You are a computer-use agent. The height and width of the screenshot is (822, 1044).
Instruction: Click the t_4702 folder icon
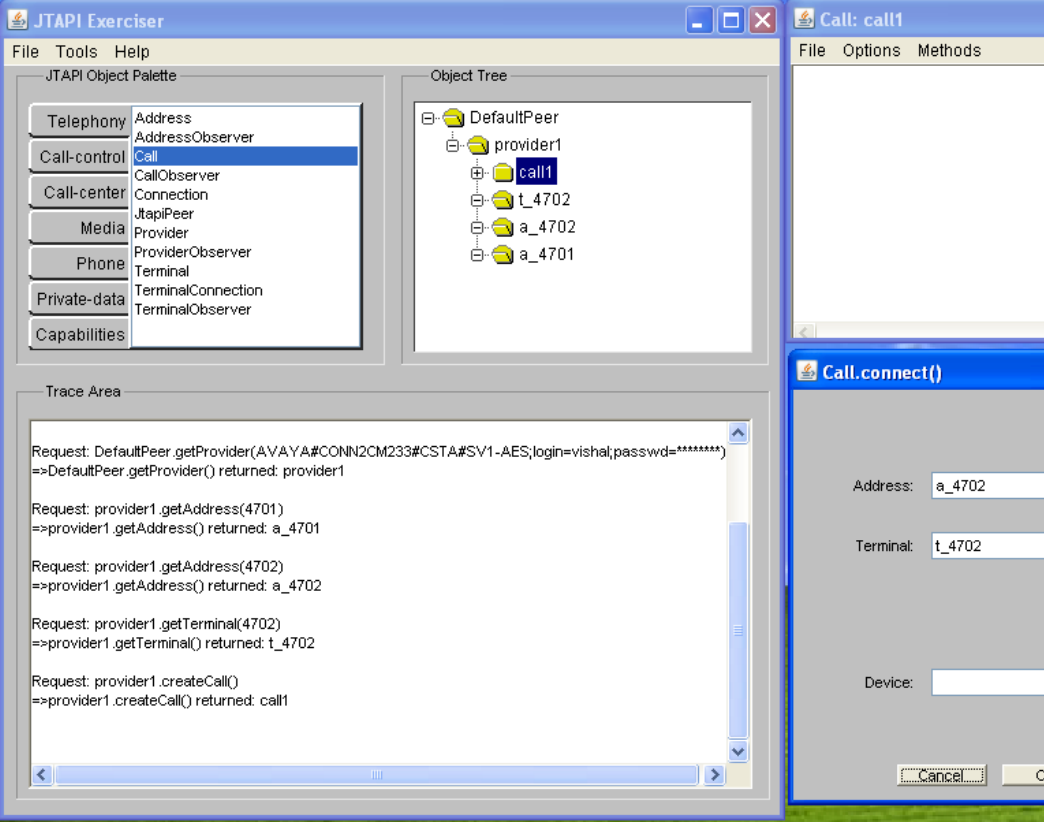(x=503, y=200)
